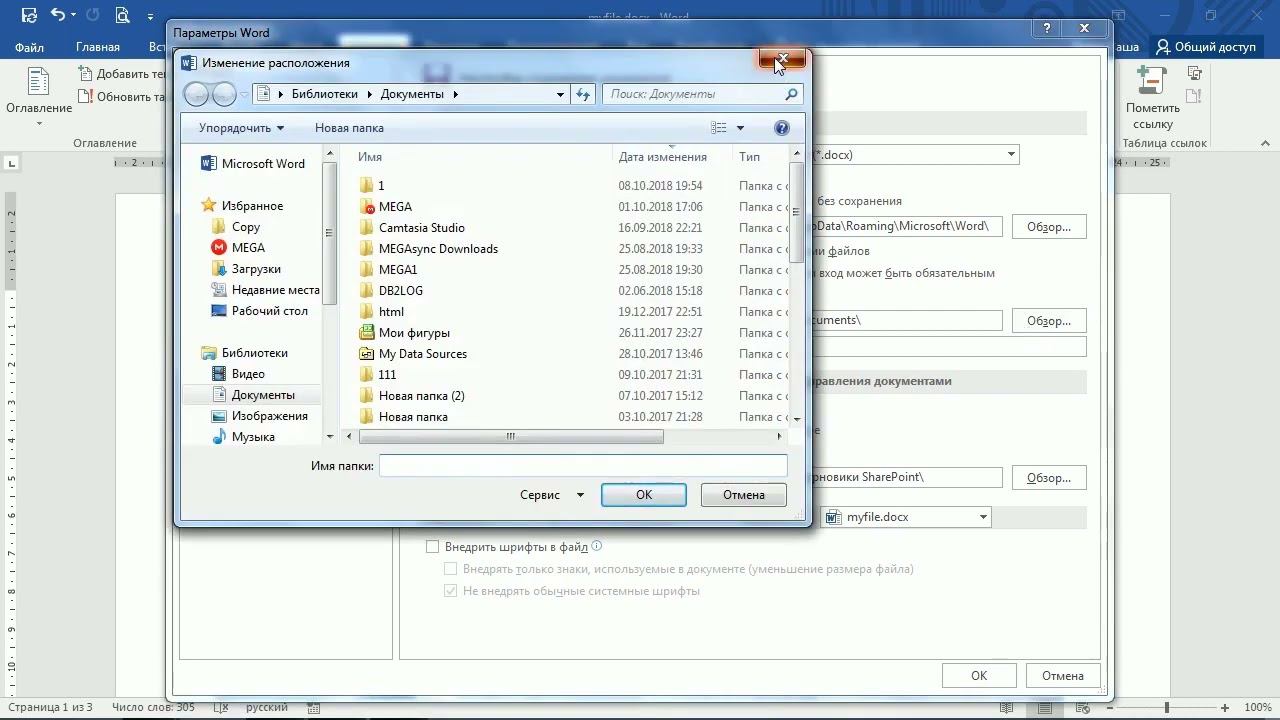
Task: Click the search magnifier icon
Action: [x=791, y=94]
